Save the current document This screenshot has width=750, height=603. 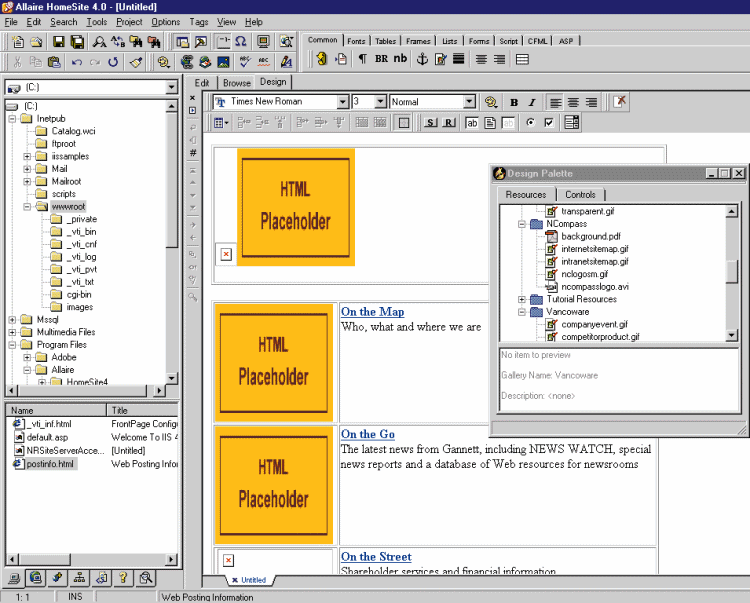click(59, 42)
